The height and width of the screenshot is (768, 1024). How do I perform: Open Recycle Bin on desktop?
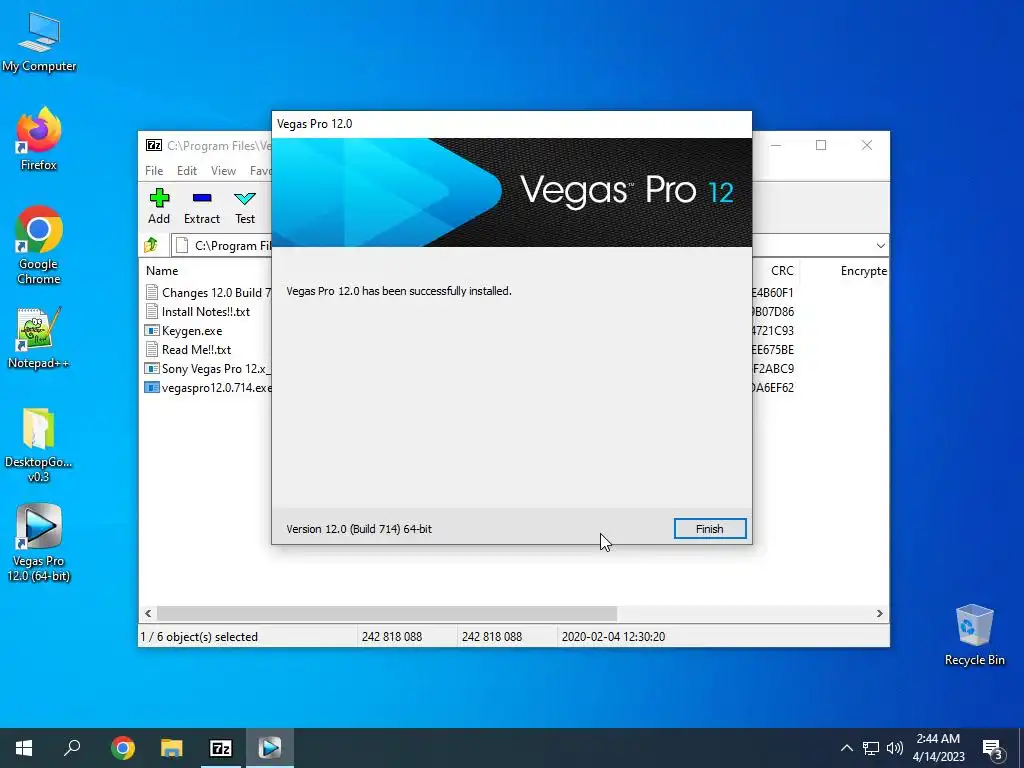(x=974, y=635)
